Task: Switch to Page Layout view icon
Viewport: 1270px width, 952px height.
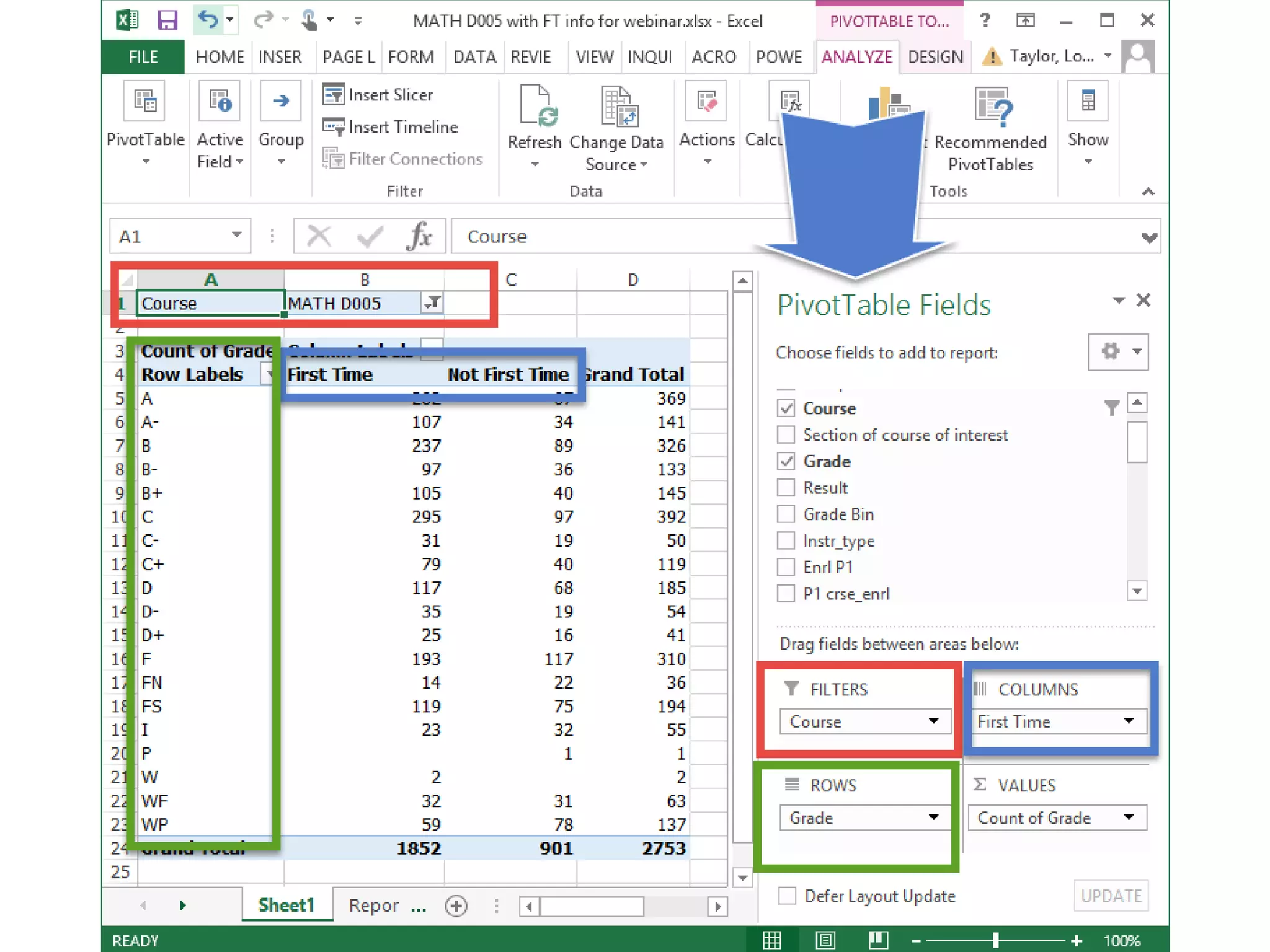Action: pos(825,940)
